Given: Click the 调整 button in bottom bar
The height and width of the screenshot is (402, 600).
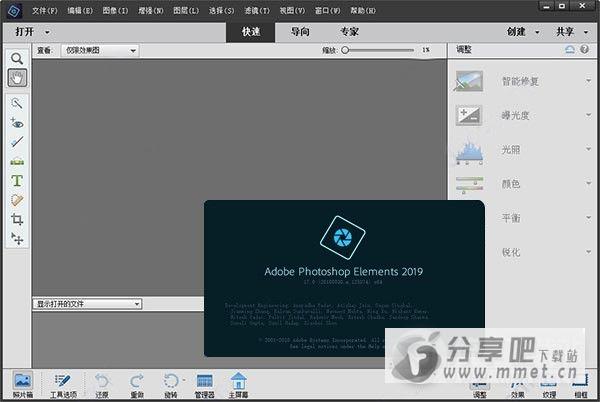Looking at the screenshot, I should click(479, 390).
